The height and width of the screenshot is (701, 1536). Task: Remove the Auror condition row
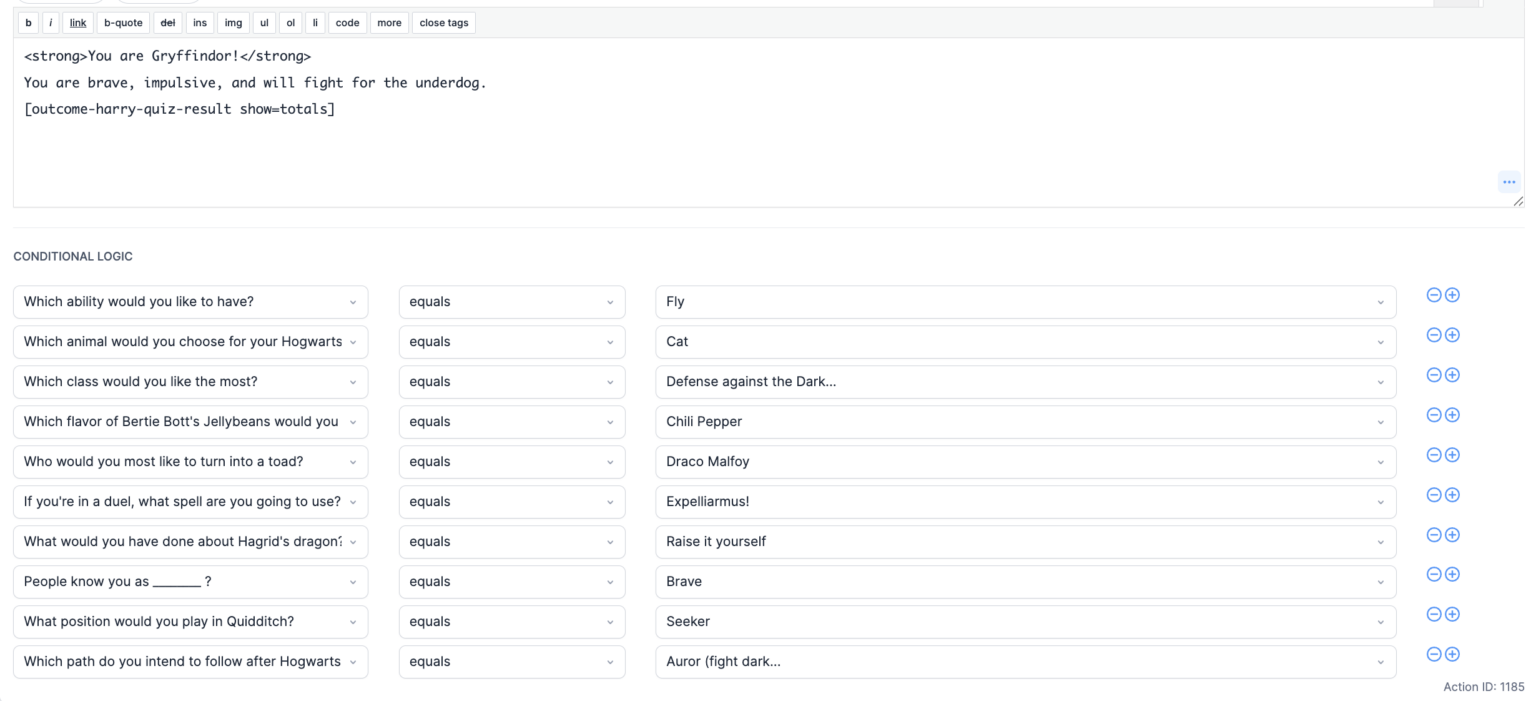(1433, 654)
